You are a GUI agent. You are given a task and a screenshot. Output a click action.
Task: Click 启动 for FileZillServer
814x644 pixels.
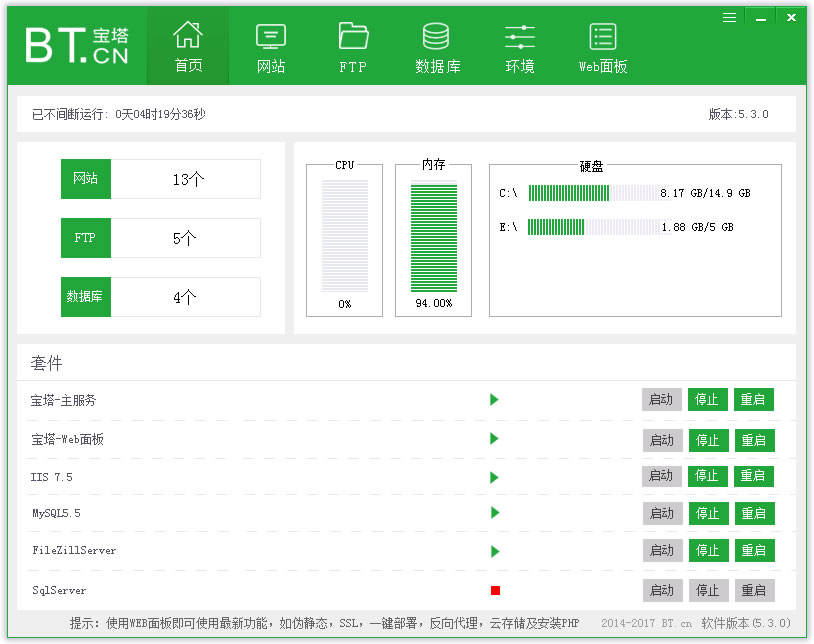[x=662, y=551]
